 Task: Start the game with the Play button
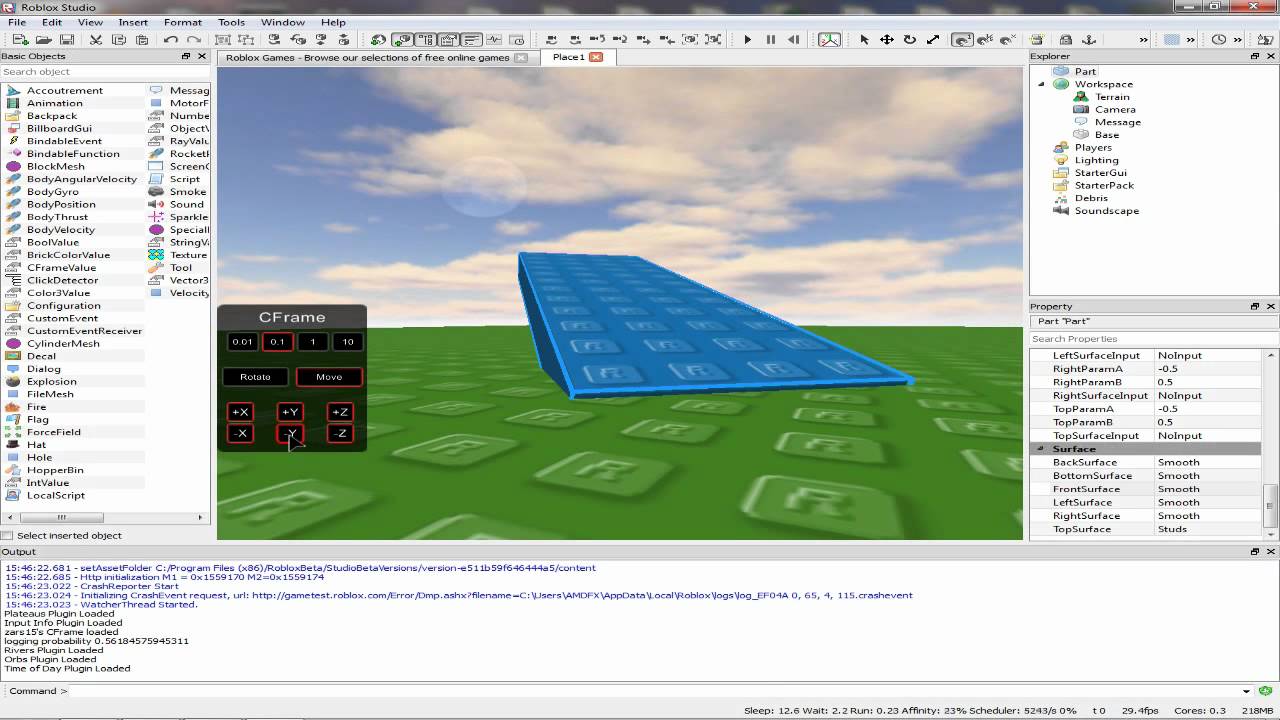[747, 40]
